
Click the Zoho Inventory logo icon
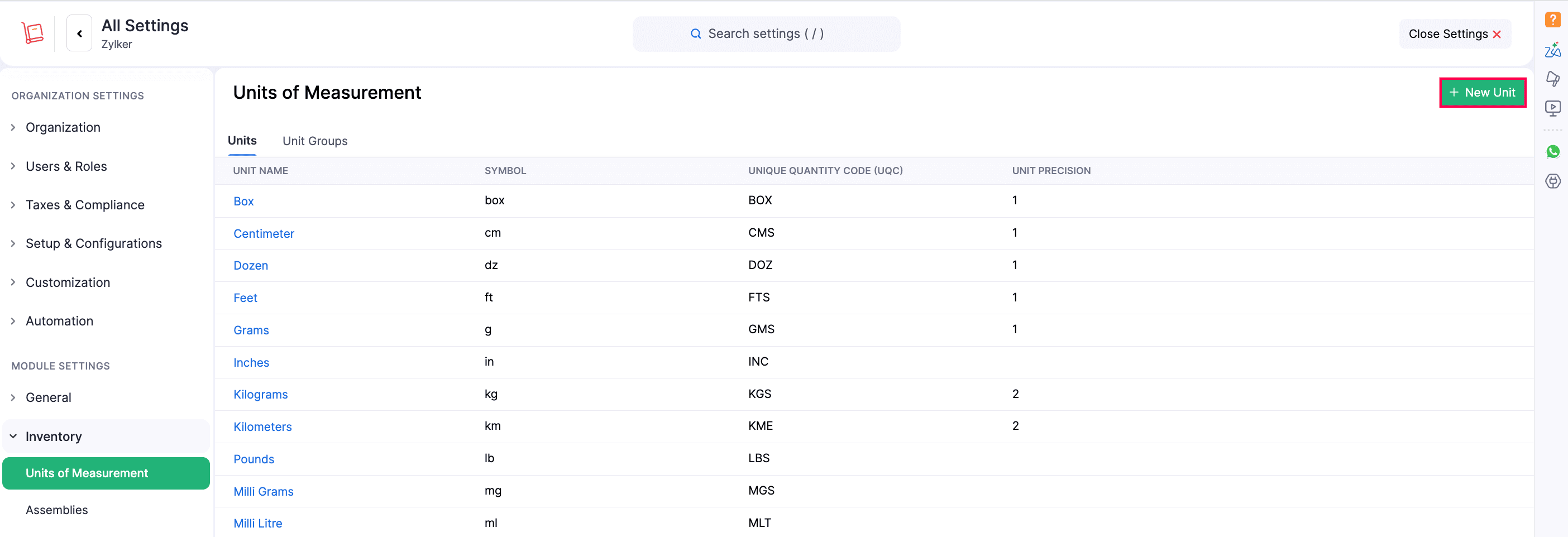33,33
